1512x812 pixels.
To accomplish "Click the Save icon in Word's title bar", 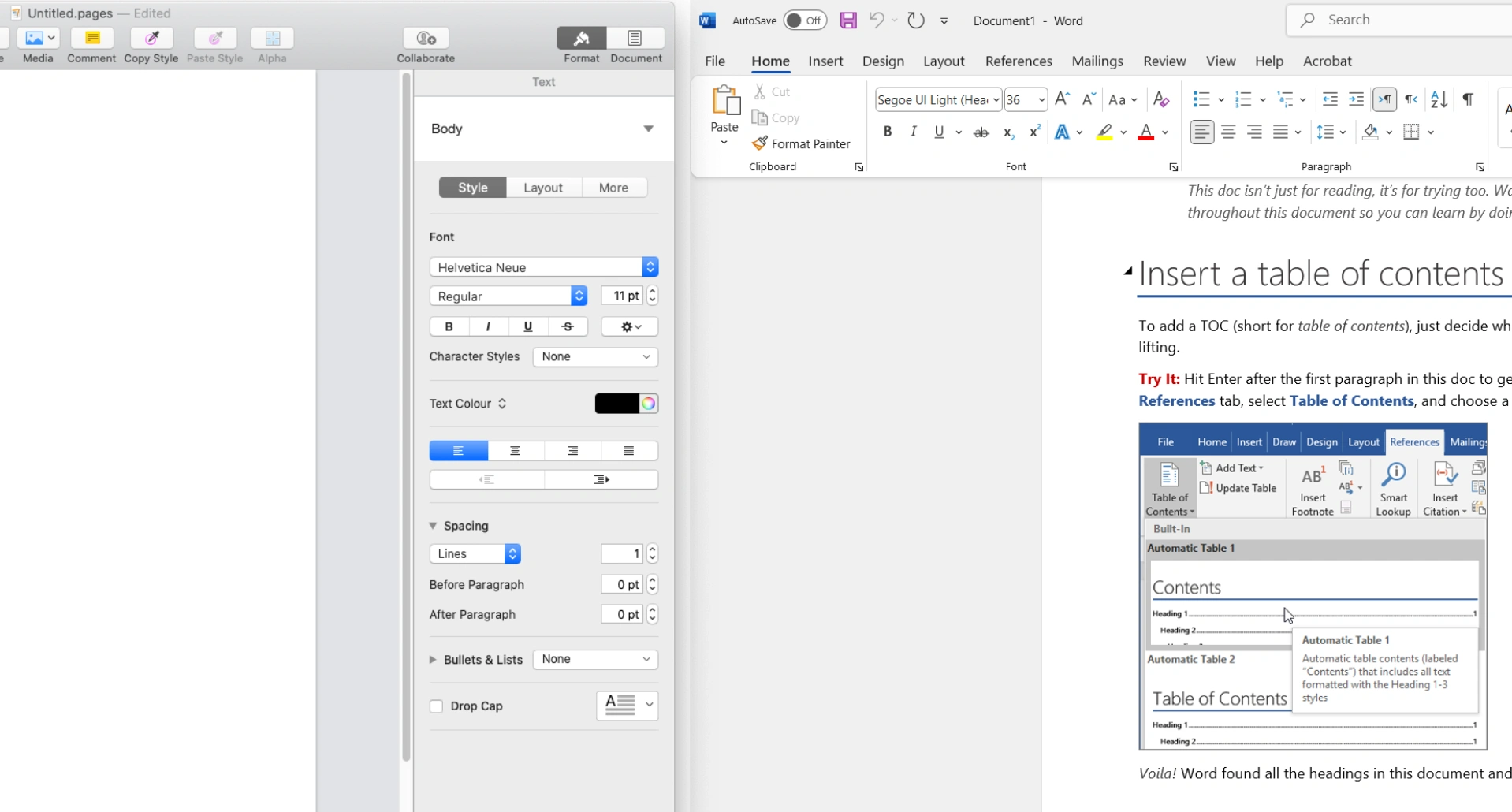I will click(847, 20).
